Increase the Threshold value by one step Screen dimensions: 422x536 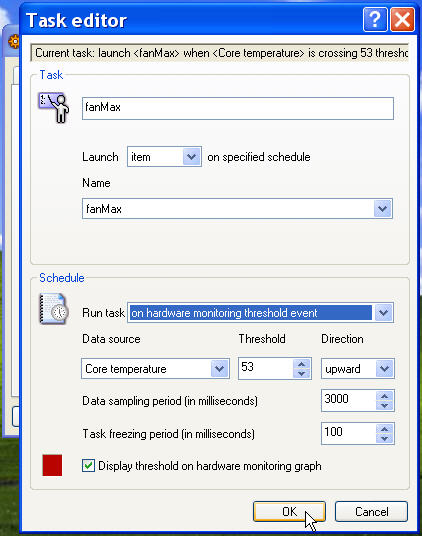(301, 364)
